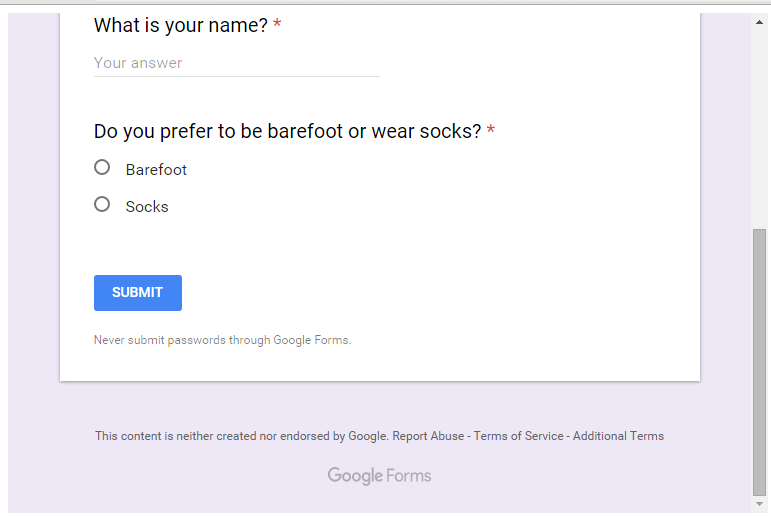
Task: Click the "What is your name?" question title
Action: (181, 26)
